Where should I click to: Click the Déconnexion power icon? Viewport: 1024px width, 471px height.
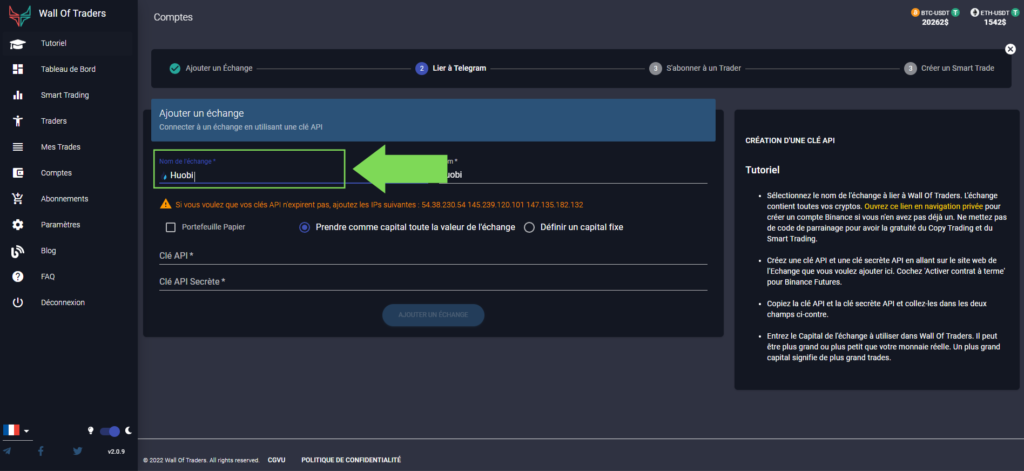click(18, 302)
